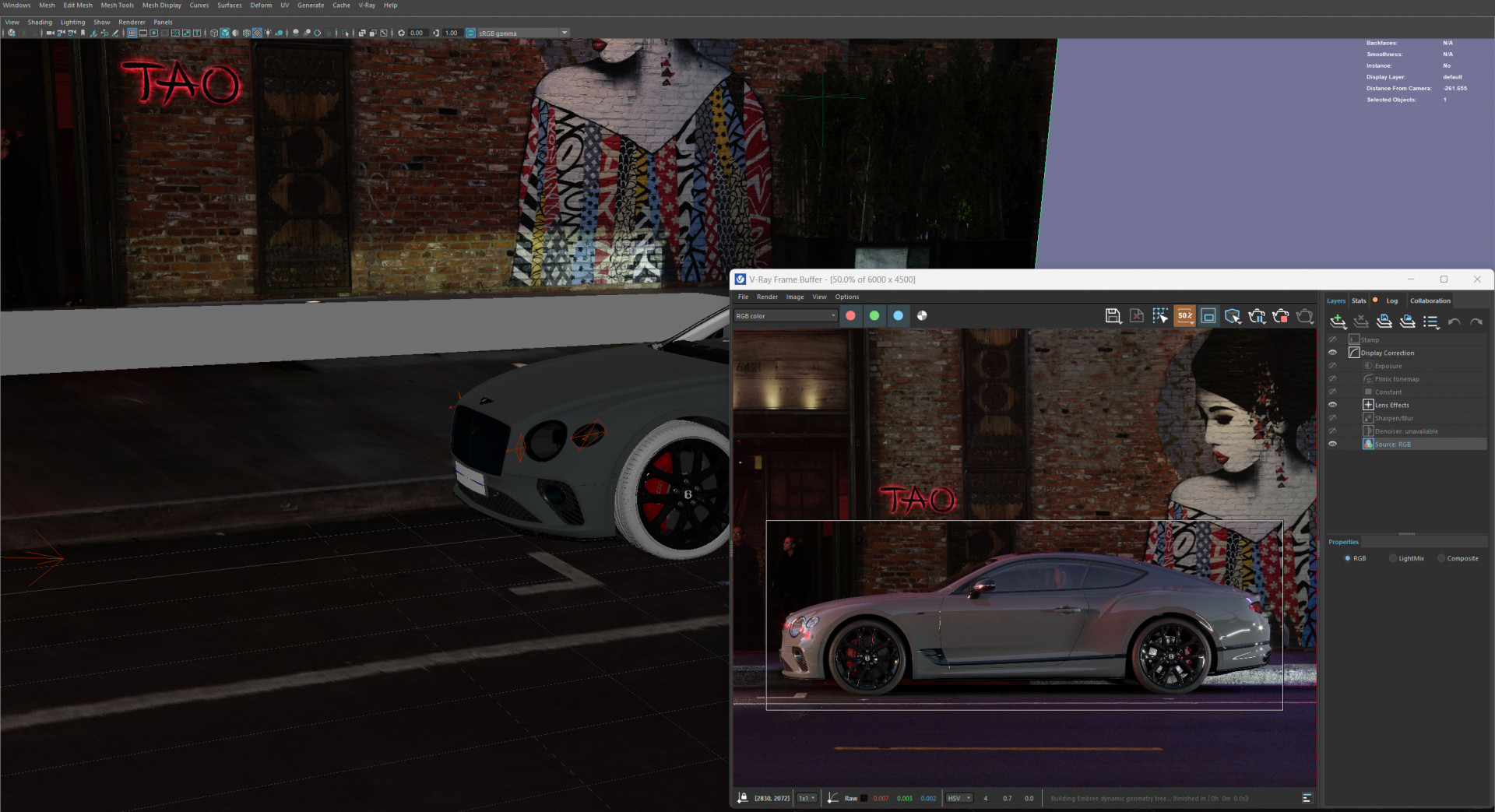Hide the Lens Effects layer

1332,405
